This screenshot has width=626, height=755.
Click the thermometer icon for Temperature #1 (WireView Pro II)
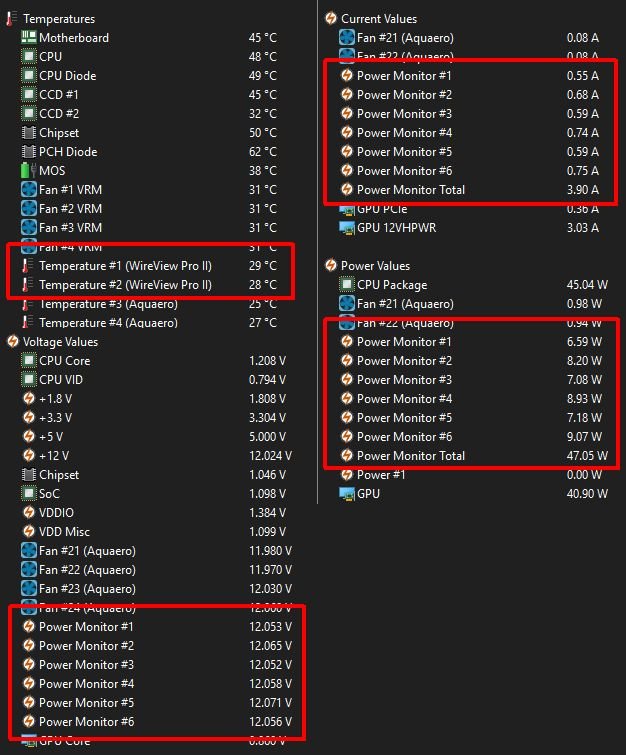click(x=29, y=266)
